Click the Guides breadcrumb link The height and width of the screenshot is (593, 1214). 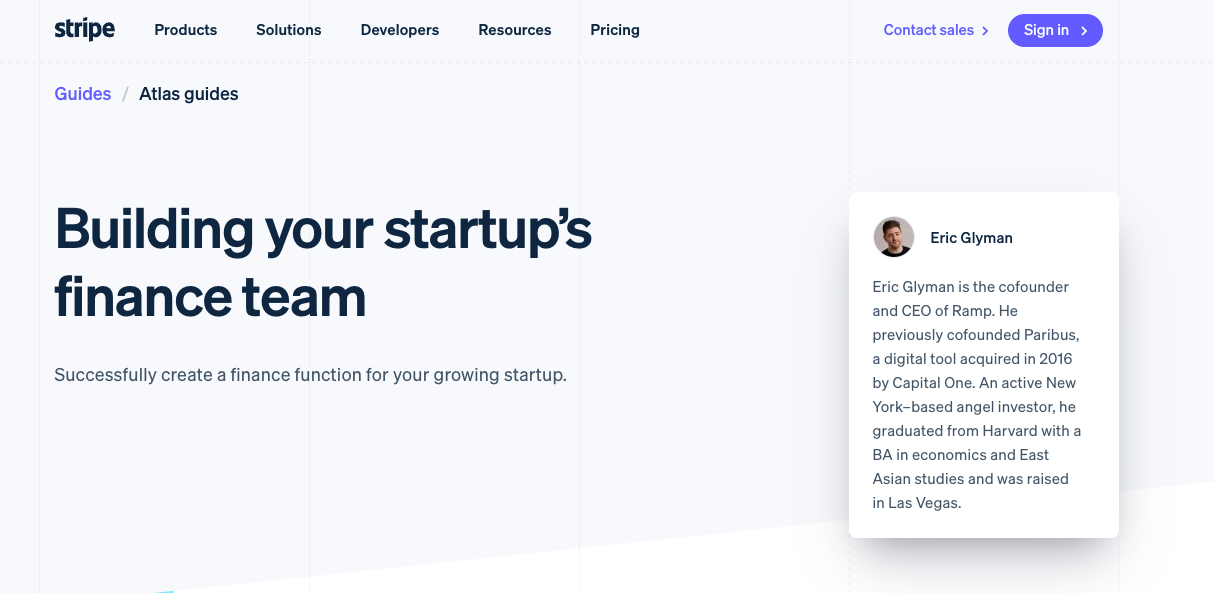[82, 94]
